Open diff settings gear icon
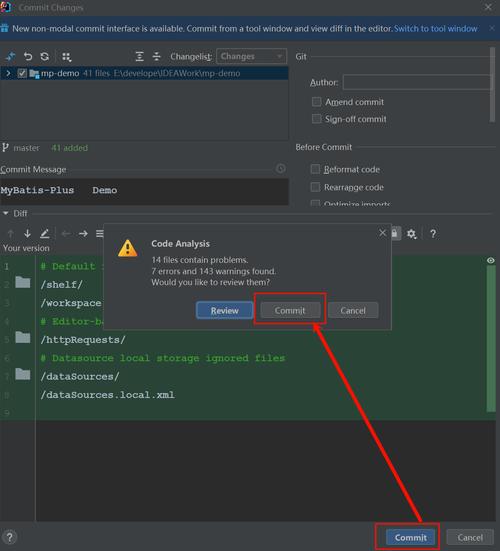 pyautogui.click(x=411, y=234)
